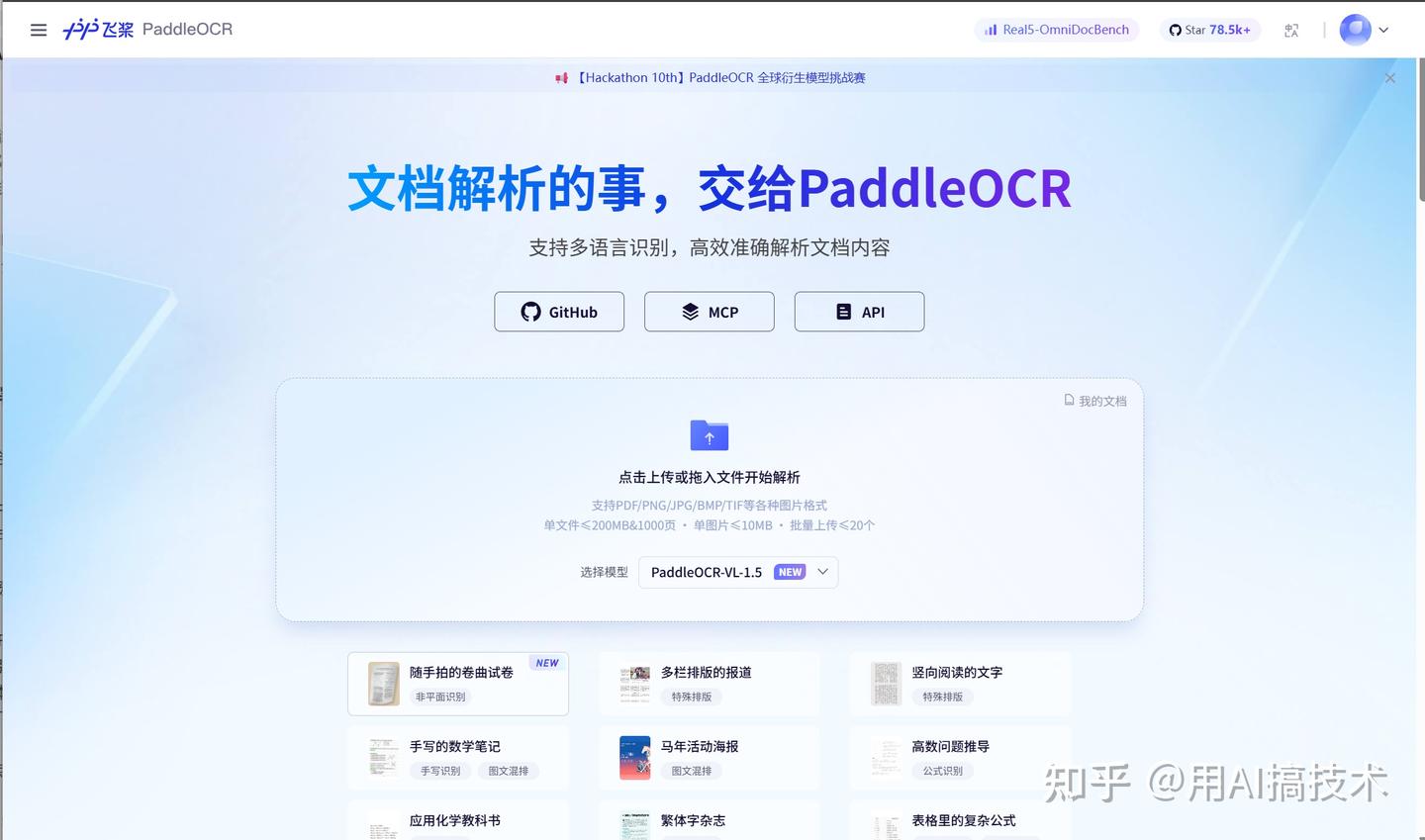This screenshot has width=1425, height=840.
Task: Select the 繁体字杂志 example
Action: pyautogui.click(x=710, y=820)
